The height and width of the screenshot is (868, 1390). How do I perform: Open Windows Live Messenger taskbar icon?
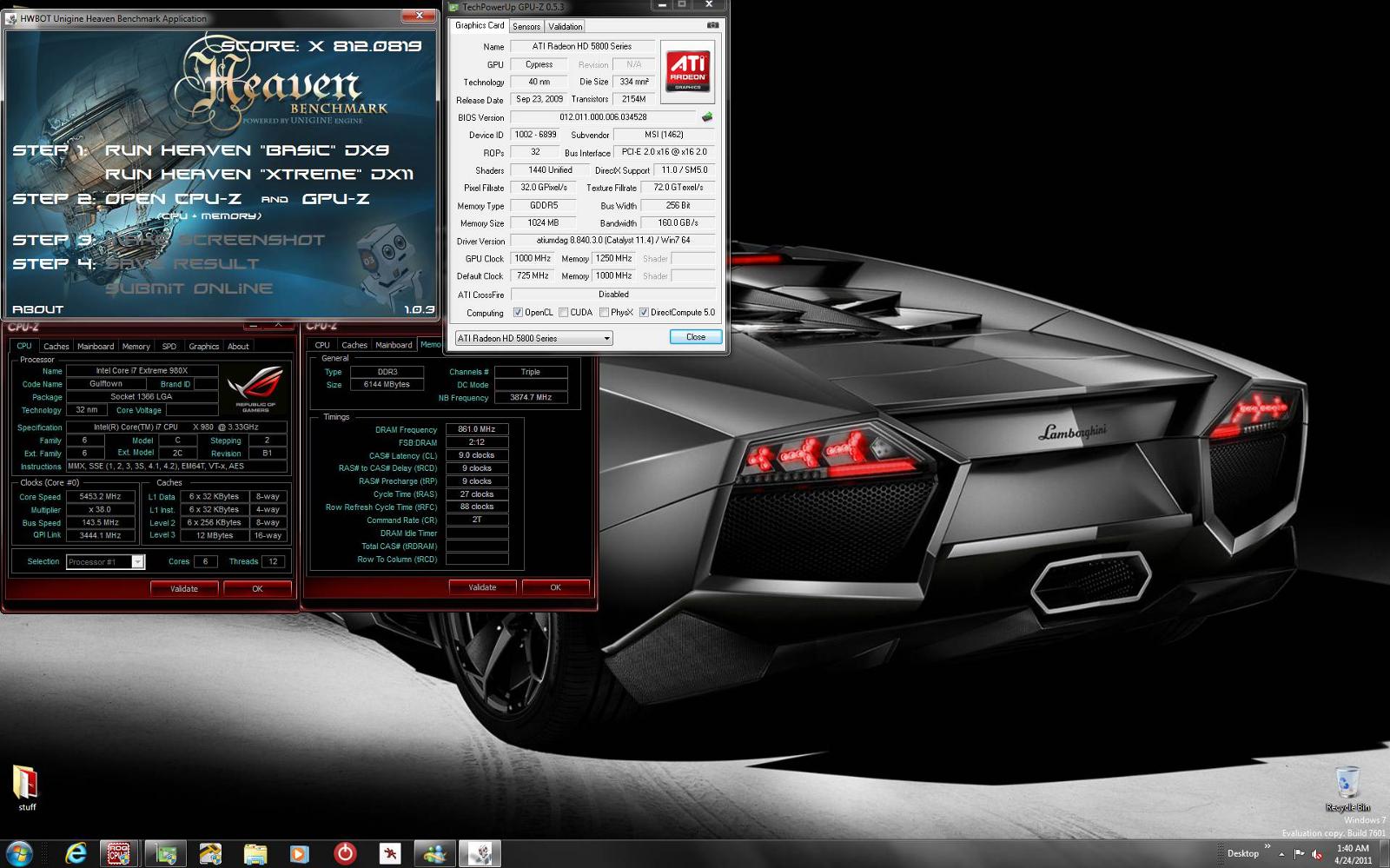pyautogui.click(x=434, y=853)
